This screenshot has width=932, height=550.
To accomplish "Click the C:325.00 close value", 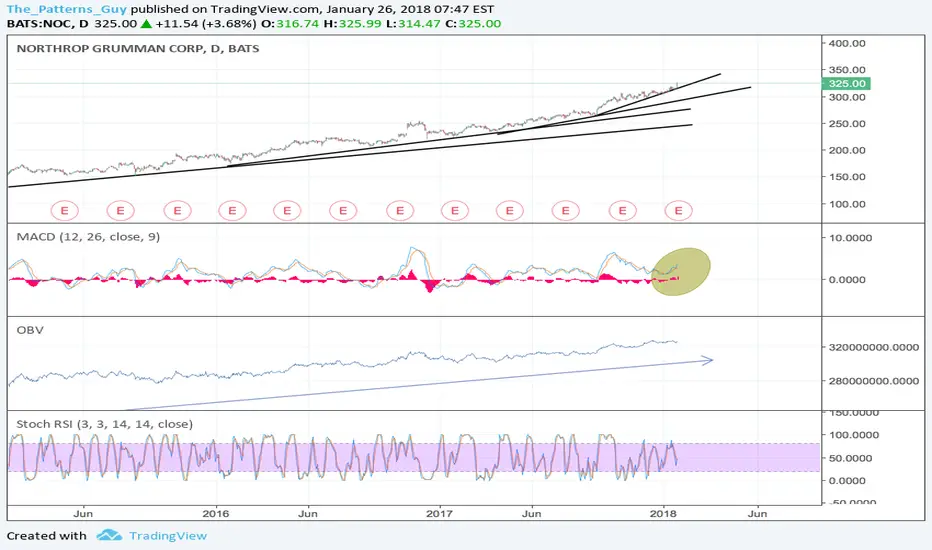I will [x=473, y=24].
